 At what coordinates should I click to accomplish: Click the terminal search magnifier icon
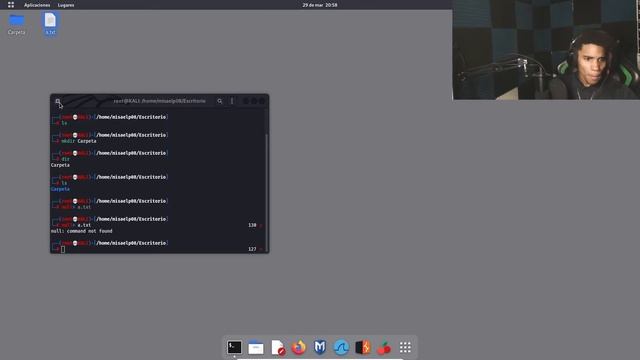[x=220, y=101]
